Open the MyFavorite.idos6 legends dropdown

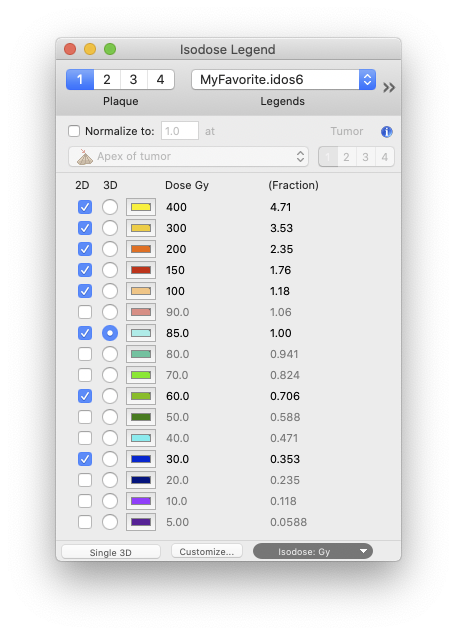(x=283, y=79)
